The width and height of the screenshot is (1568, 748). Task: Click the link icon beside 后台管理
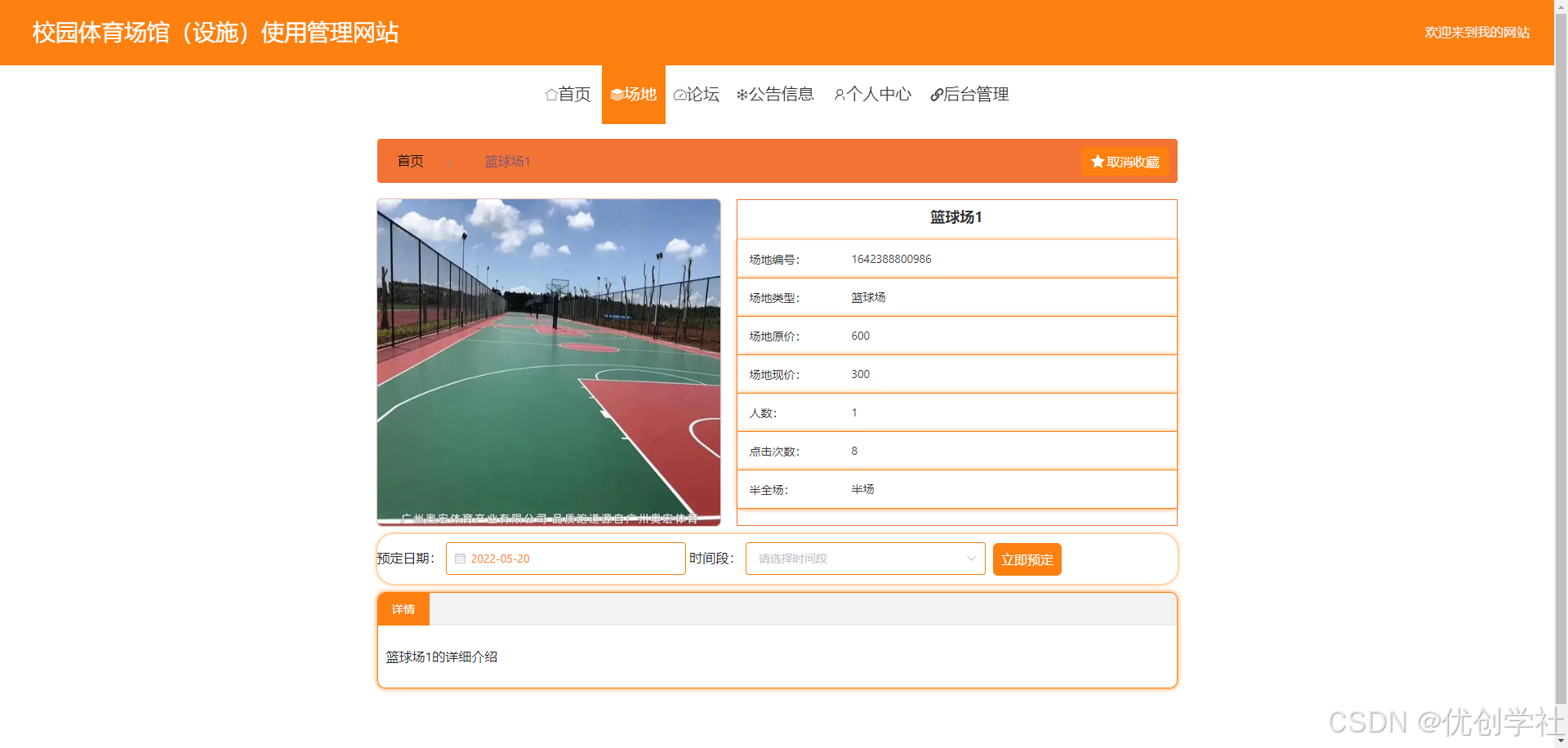click(x=937, y=95)
